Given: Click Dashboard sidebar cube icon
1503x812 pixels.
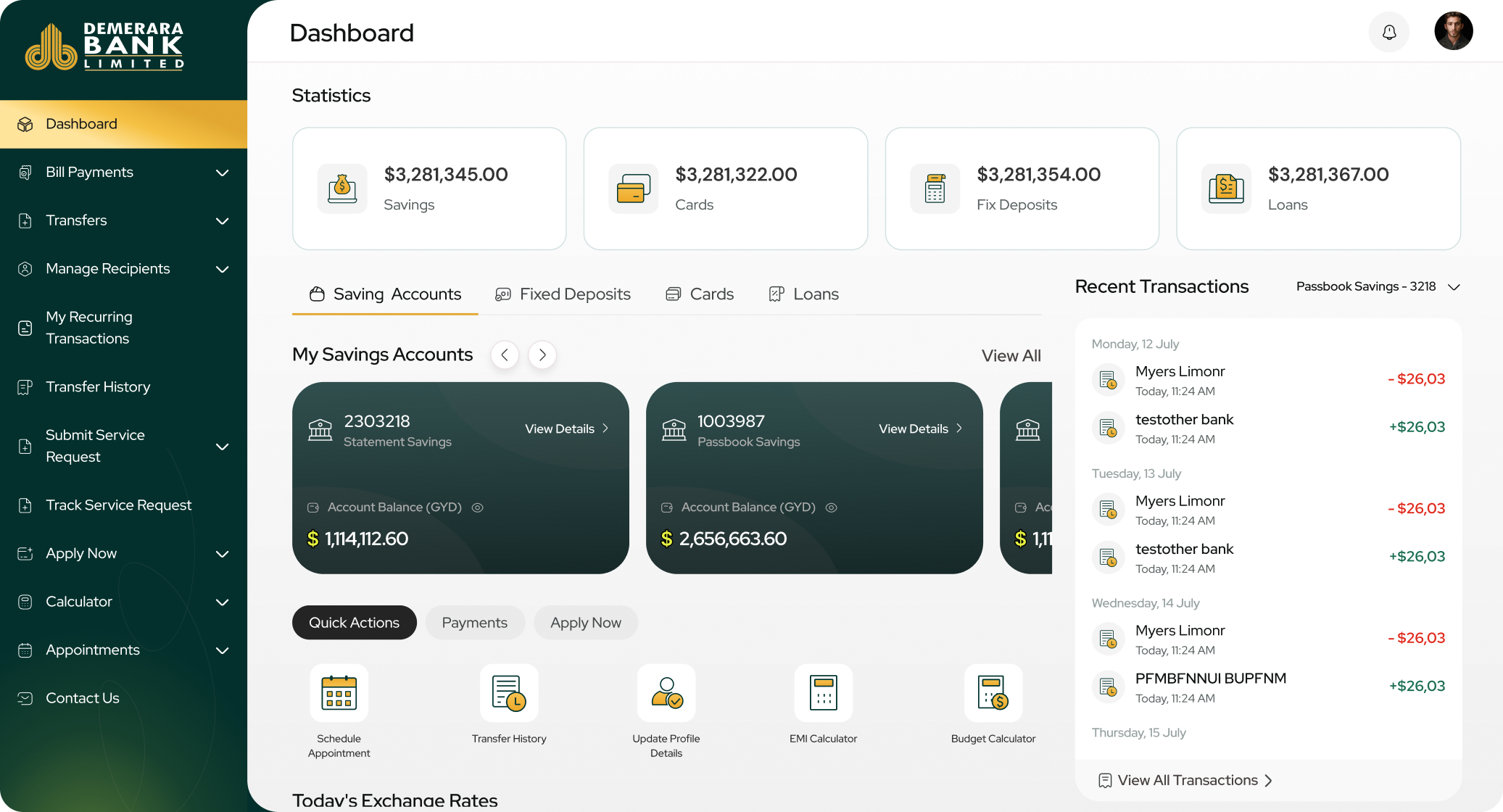Looking at the screenshot, I should (x=25, y=124).
